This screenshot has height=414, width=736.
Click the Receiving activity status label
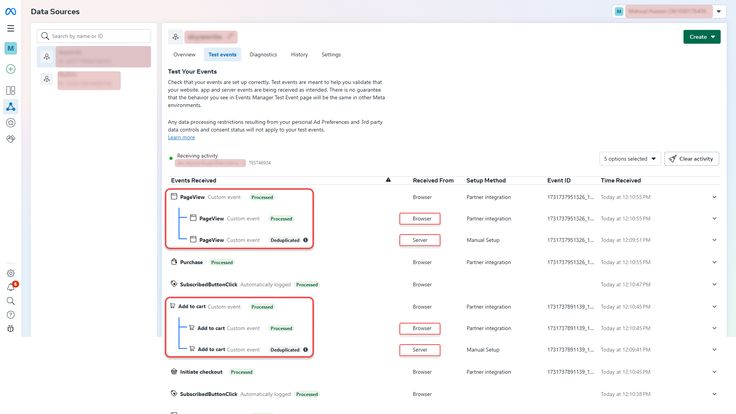[197, 155]
